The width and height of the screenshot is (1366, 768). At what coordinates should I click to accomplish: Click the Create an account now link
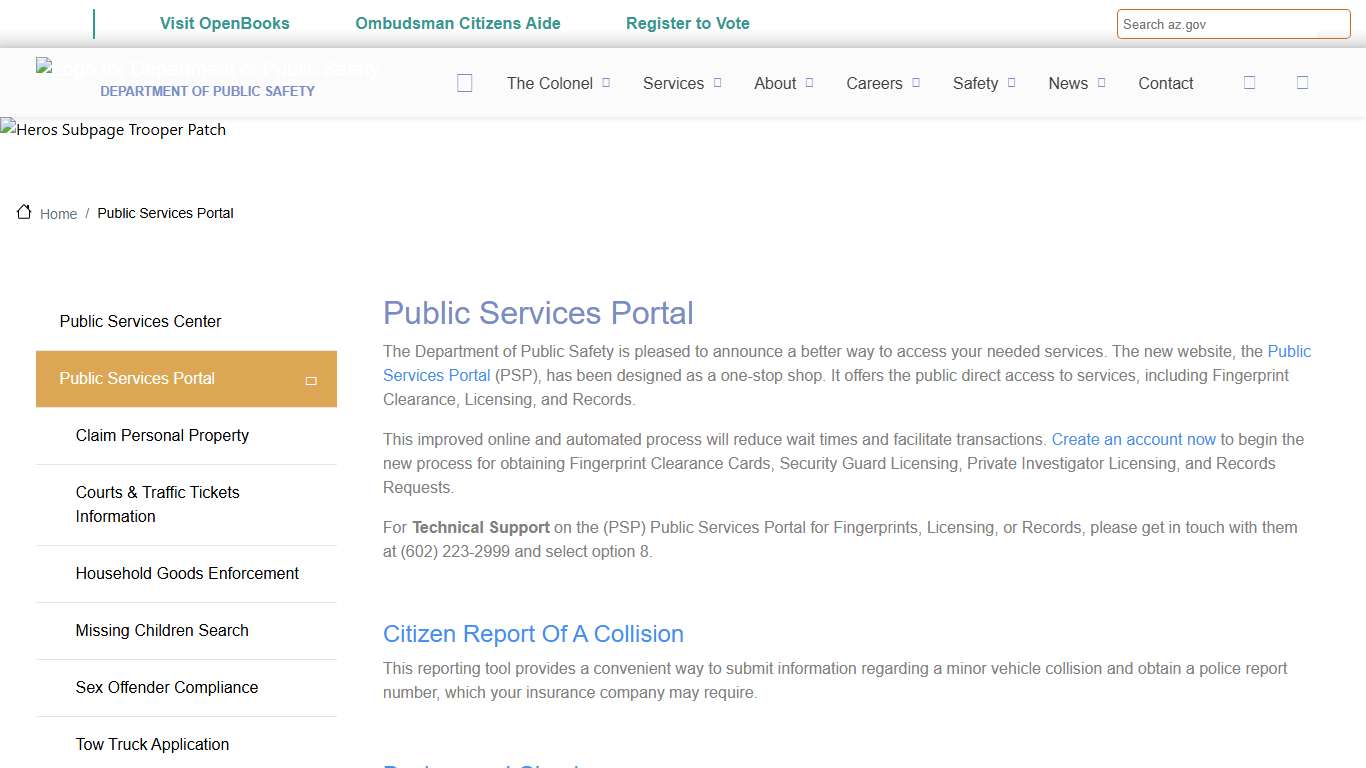click(x=1133, y=439)
